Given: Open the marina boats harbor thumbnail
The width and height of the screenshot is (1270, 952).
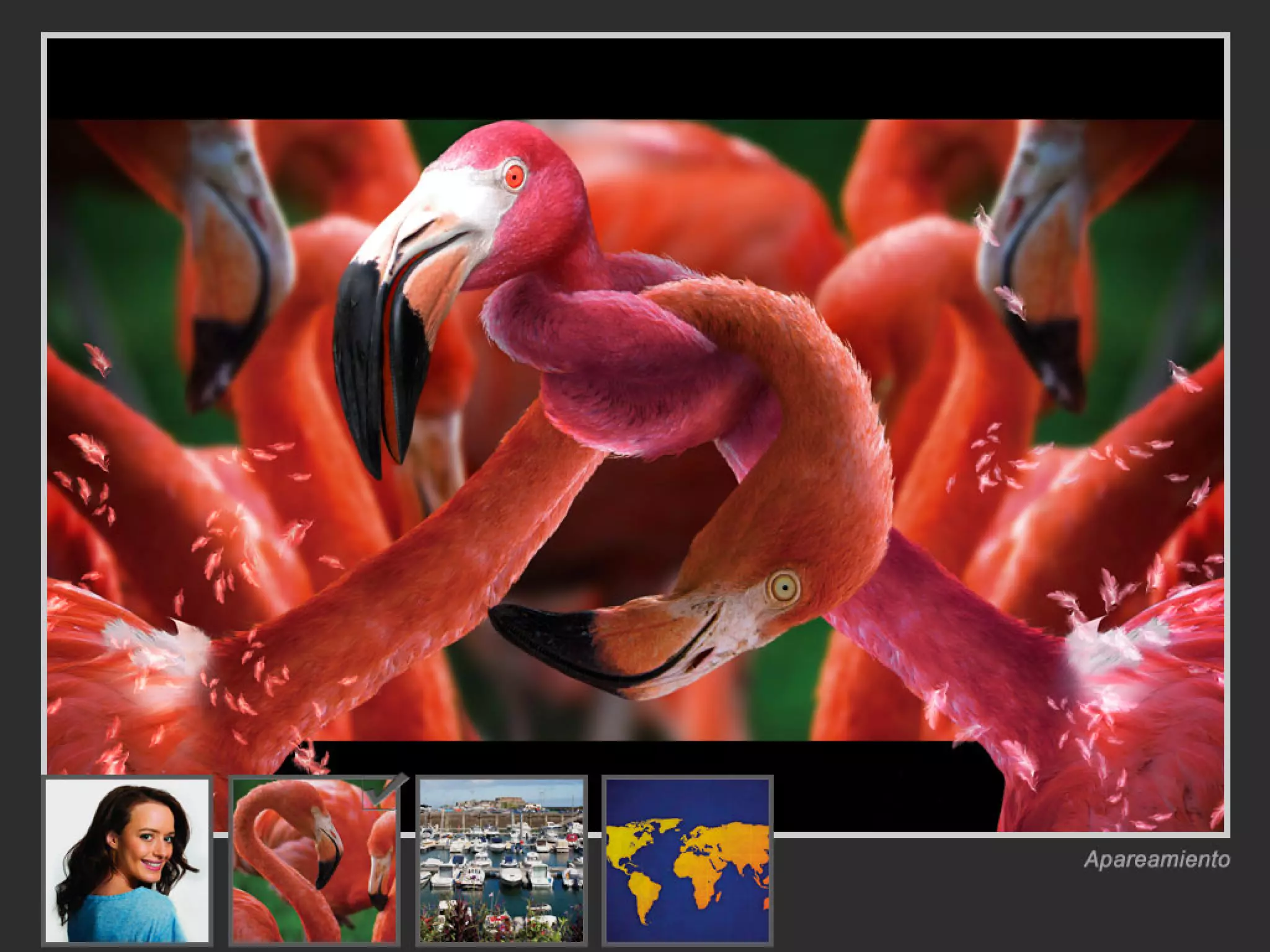Looking at the screenshot, I should pyautogui.click(x=501, y=860).
